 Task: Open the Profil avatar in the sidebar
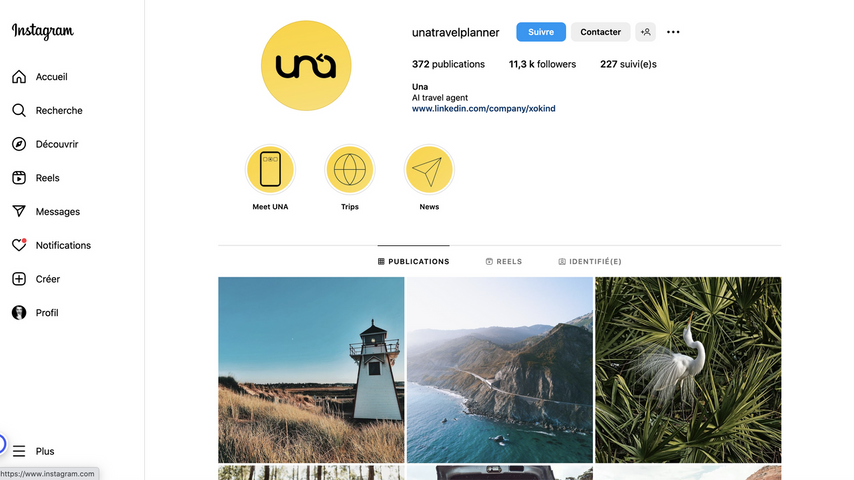19,313
